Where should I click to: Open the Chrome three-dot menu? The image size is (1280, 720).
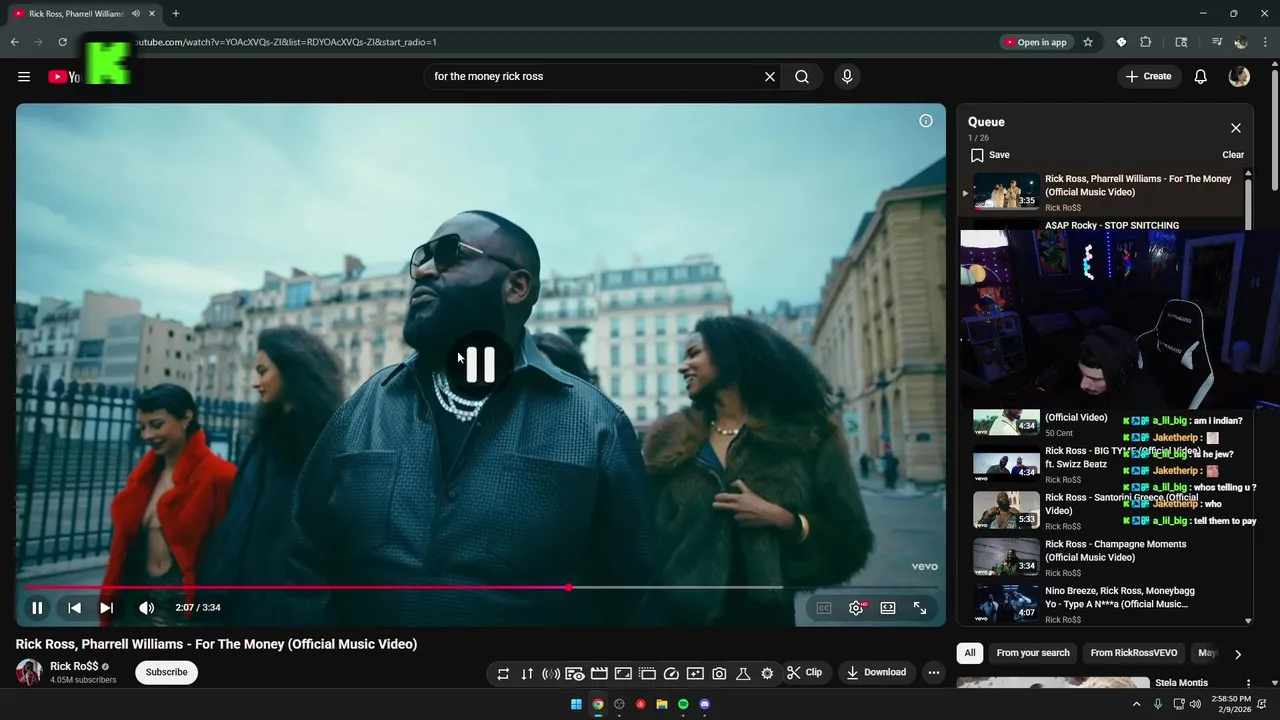tap(1265, 42)
